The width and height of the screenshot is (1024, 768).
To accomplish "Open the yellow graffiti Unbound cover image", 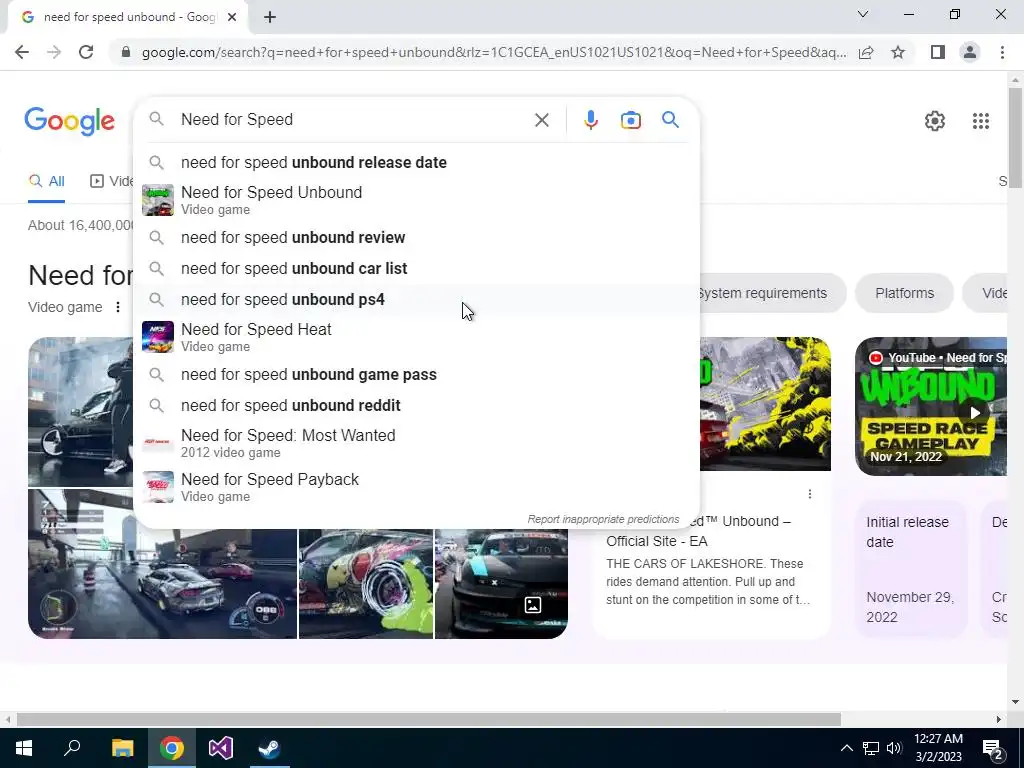I will point(765,404).
